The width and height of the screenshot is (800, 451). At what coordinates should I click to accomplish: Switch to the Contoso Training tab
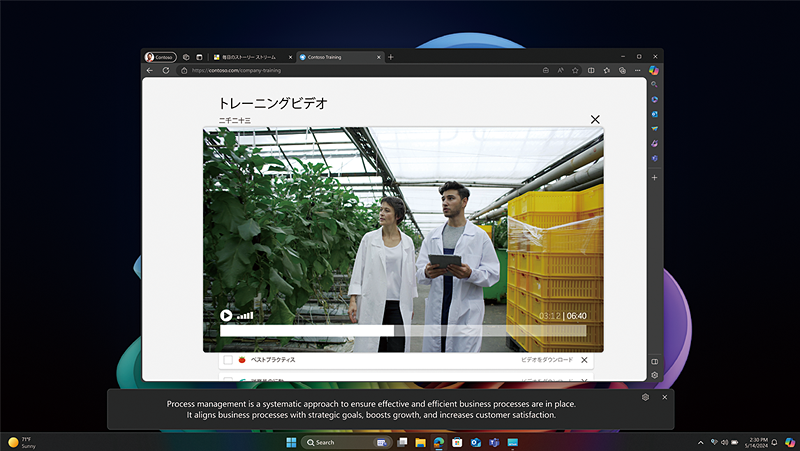tap(340, 57)
